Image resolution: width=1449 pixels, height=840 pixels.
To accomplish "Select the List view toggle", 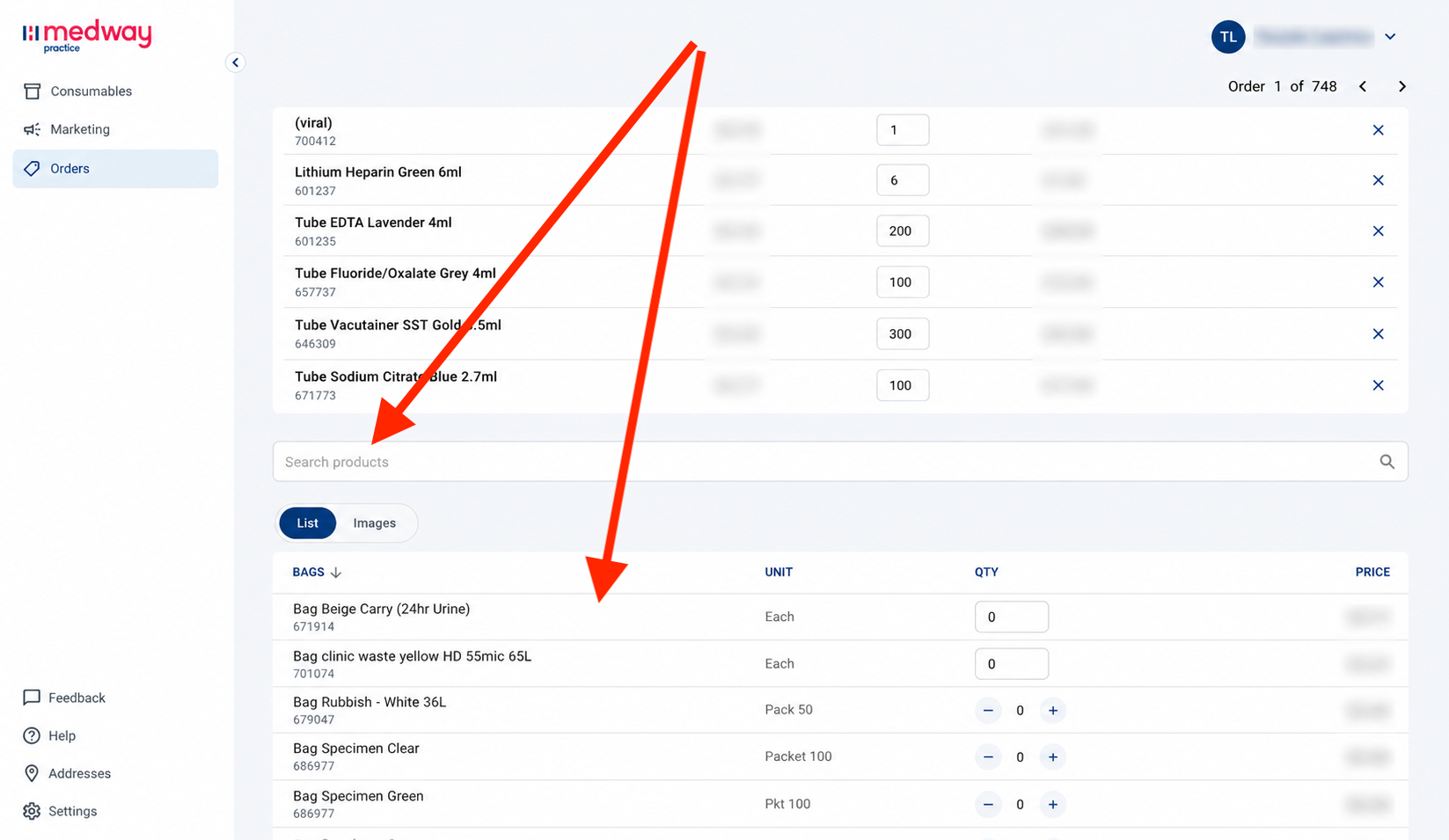I will click(x=307, y=523).
